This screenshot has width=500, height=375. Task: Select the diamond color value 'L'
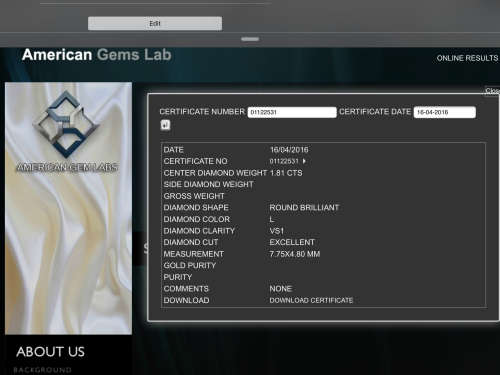[x=272, y=219]
